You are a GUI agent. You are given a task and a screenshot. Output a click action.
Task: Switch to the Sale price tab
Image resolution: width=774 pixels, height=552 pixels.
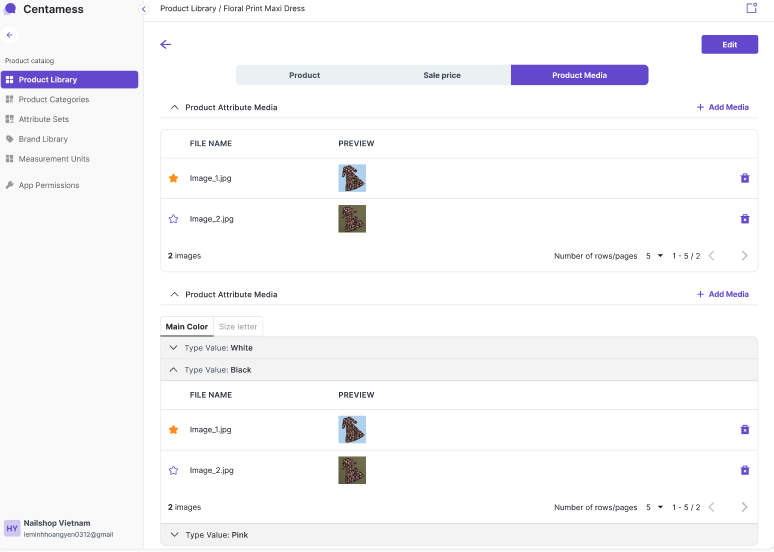pyautogui.click(x=441, y=75)
